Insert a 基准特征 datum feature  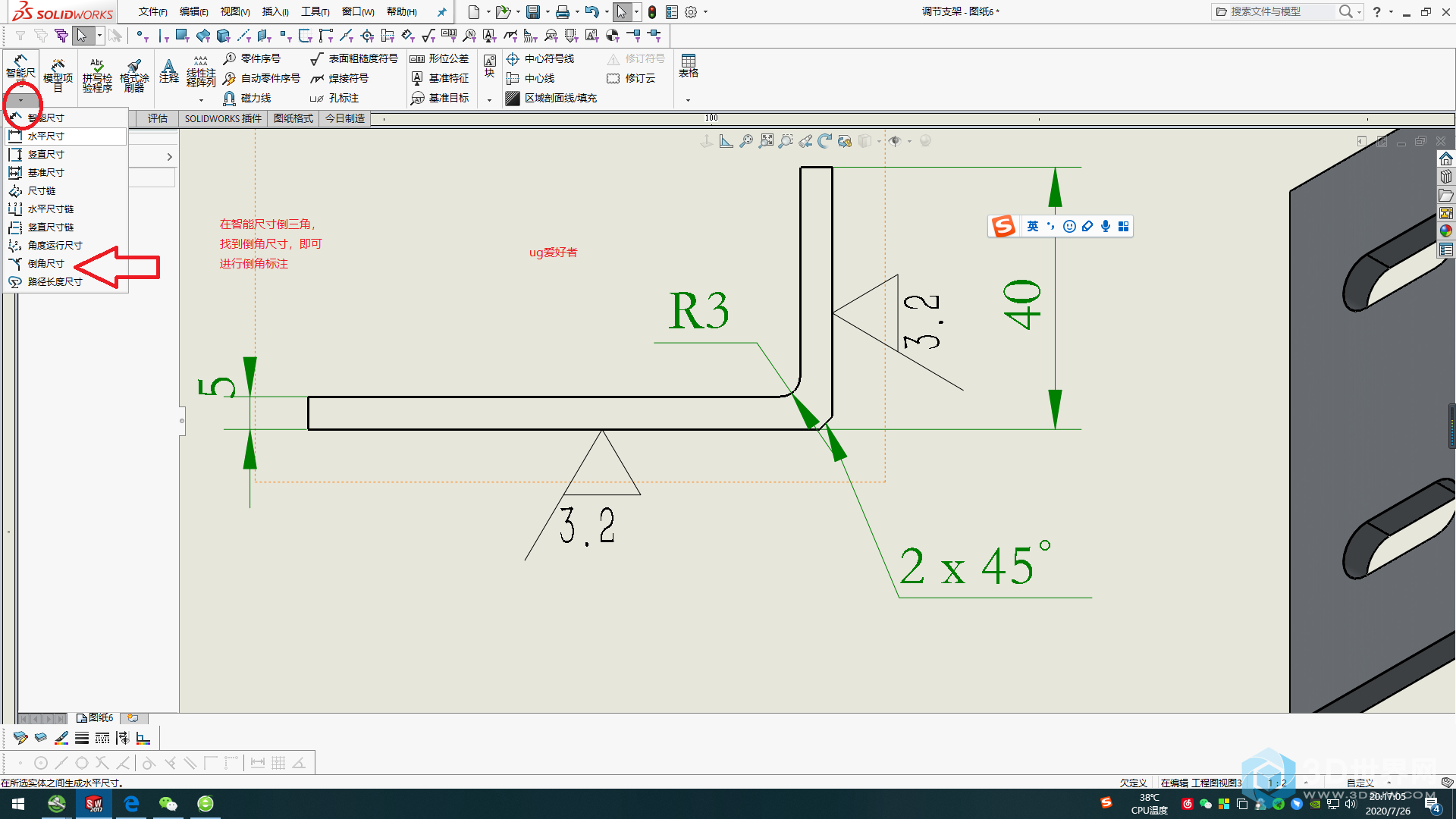pos(439,78)
